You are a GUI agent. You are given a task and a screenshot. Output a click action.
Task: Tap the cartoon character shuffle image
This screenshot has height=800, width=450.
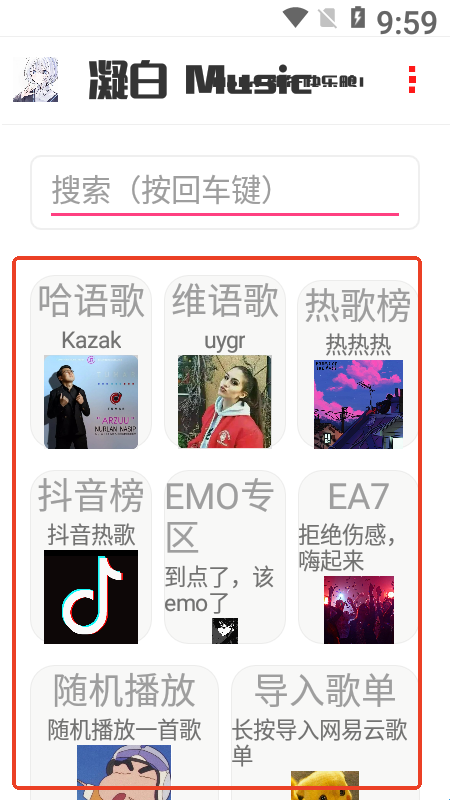(124, 772)
